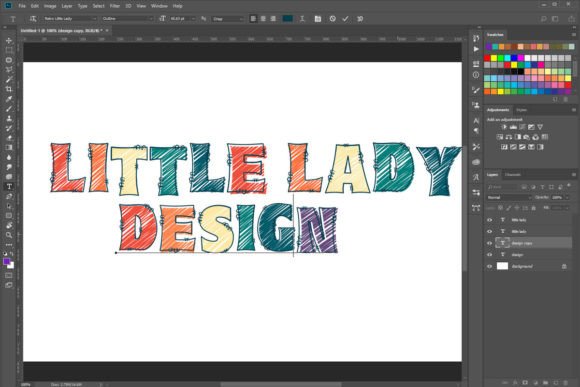Switch to the Styles tab

click(521, 110)
